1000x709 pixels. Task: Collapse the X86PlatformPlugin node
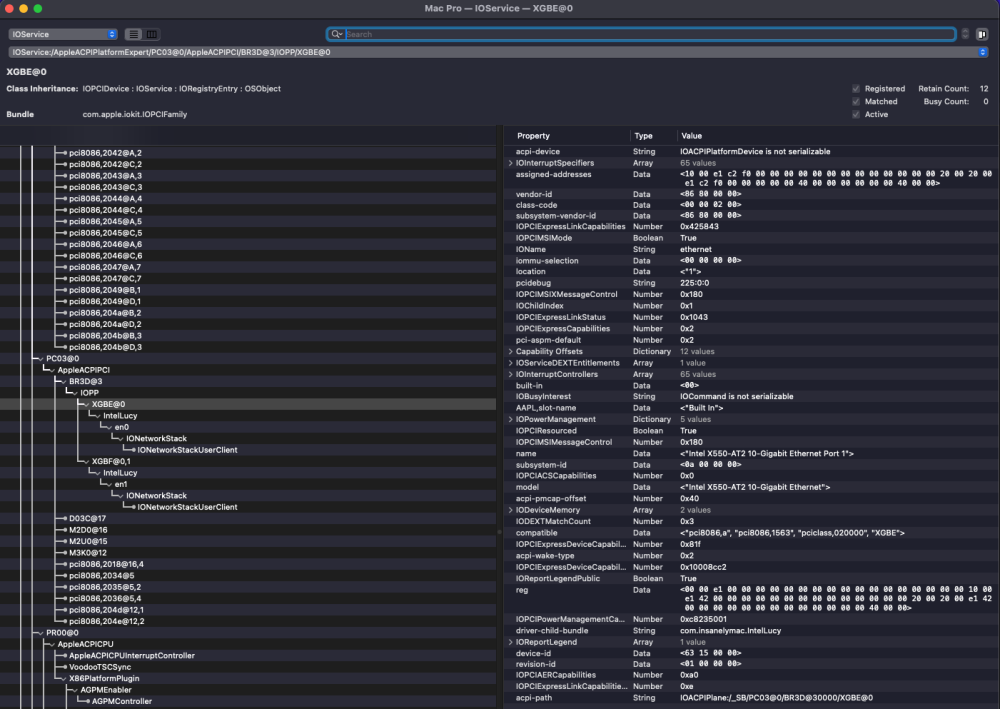pos(64,679)
